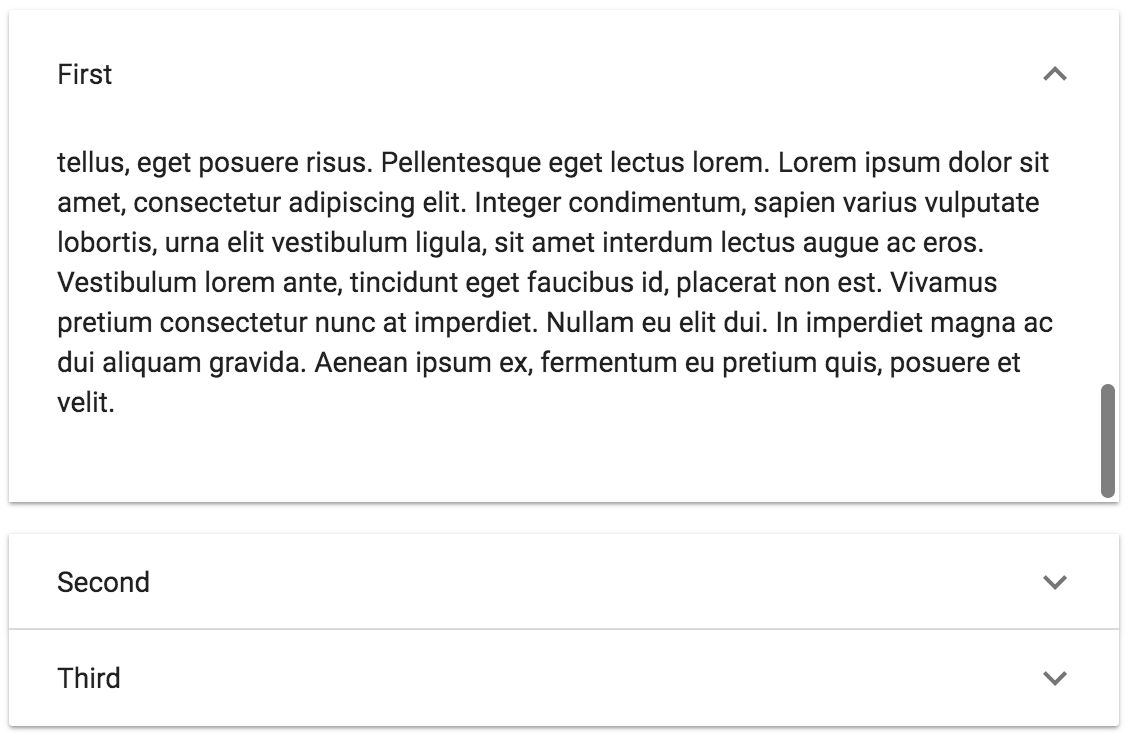Click the scrollbar track above the thumb
Screen dimensions: 1128x743
1107,250
